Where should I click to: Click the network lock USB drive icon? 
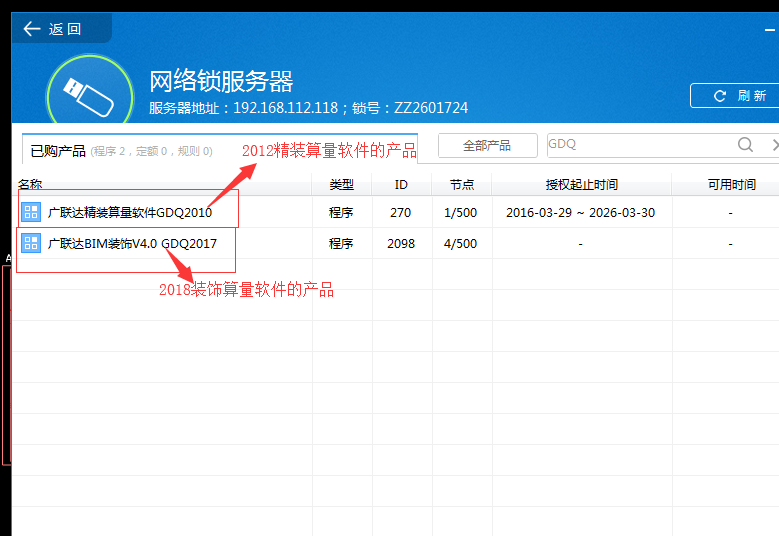click(89, 91)
